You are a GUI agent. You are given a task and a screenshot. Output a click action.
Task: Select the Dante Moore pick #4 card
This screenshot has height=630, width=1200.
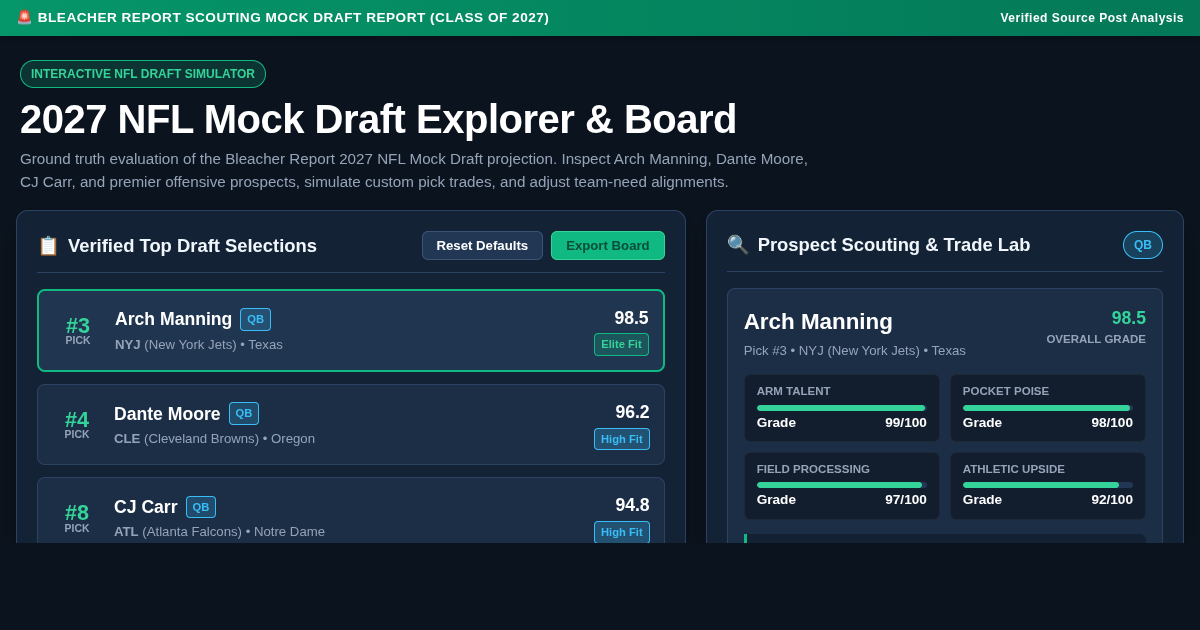351,425
